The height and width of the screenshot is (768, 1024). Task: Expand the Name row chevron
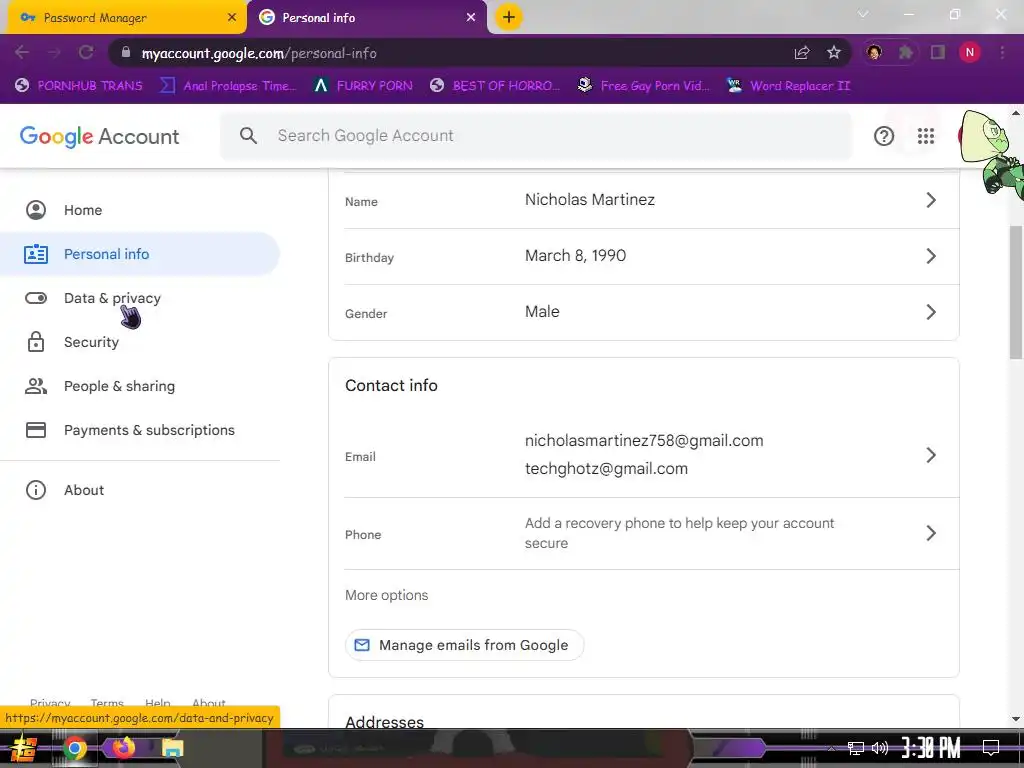pos(931,200)
